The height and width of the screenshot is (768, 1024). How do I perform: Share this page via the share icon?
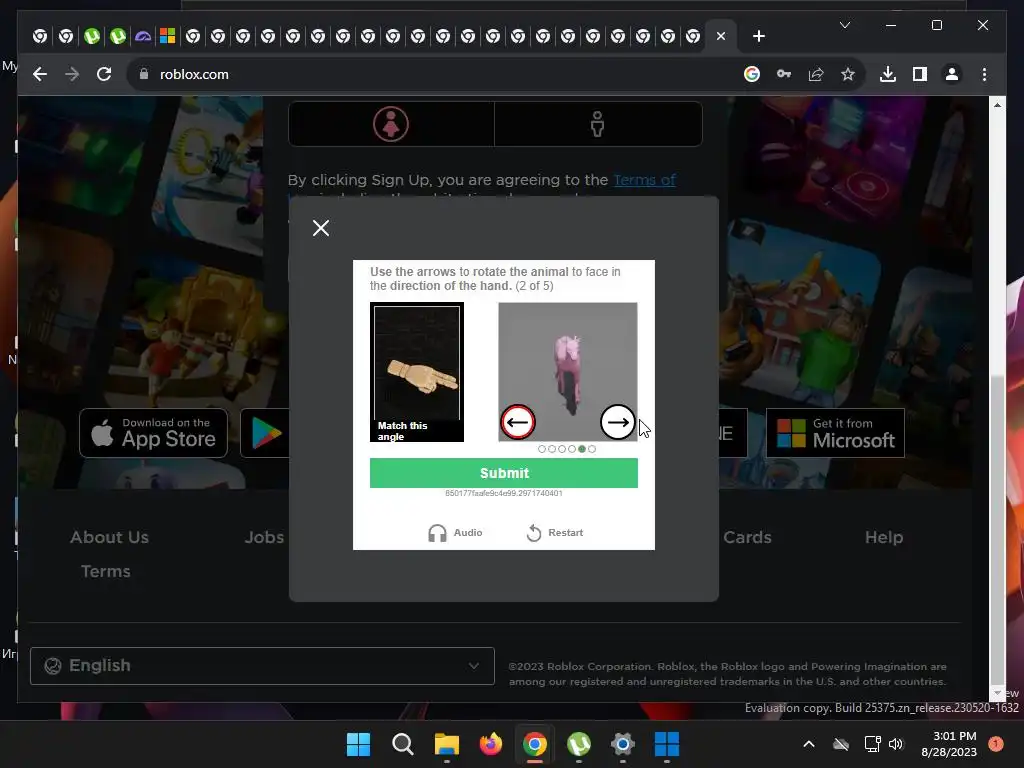tap(816, 74)
